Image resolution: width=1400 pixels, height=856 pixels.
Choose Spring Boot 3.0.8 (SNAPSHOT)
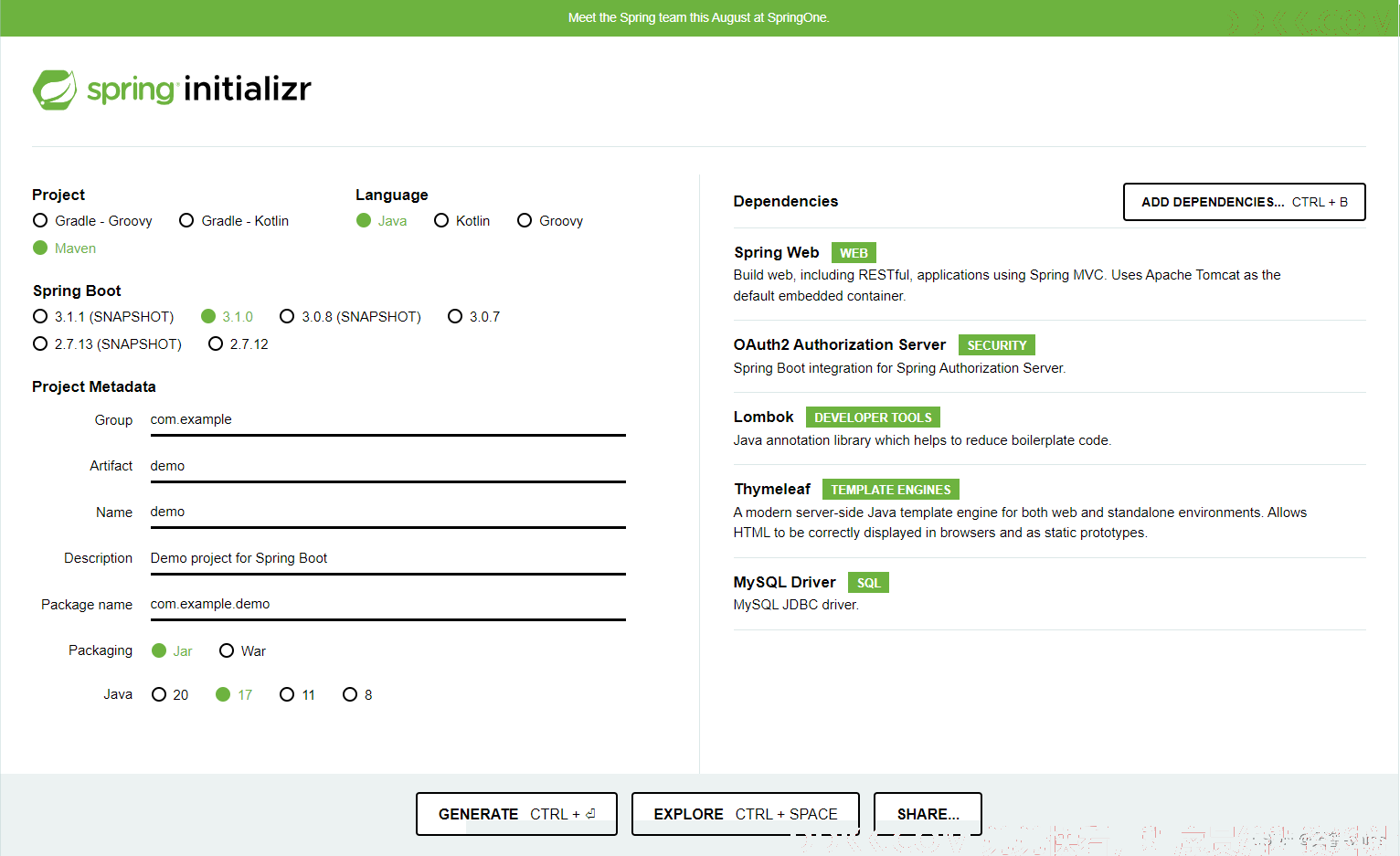pos(350,317)
